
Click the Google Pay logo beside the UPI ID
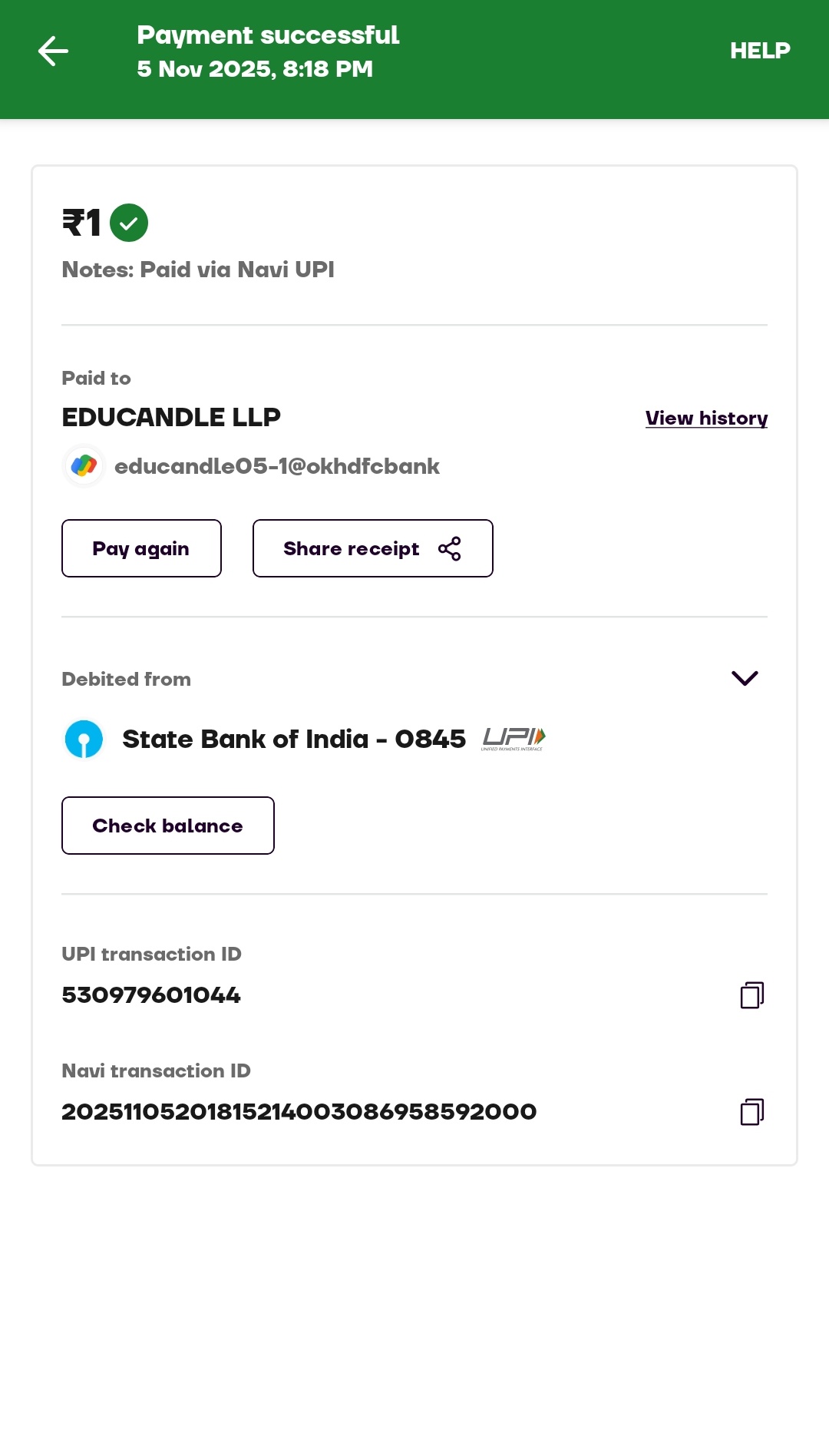[x=84, y=465]
